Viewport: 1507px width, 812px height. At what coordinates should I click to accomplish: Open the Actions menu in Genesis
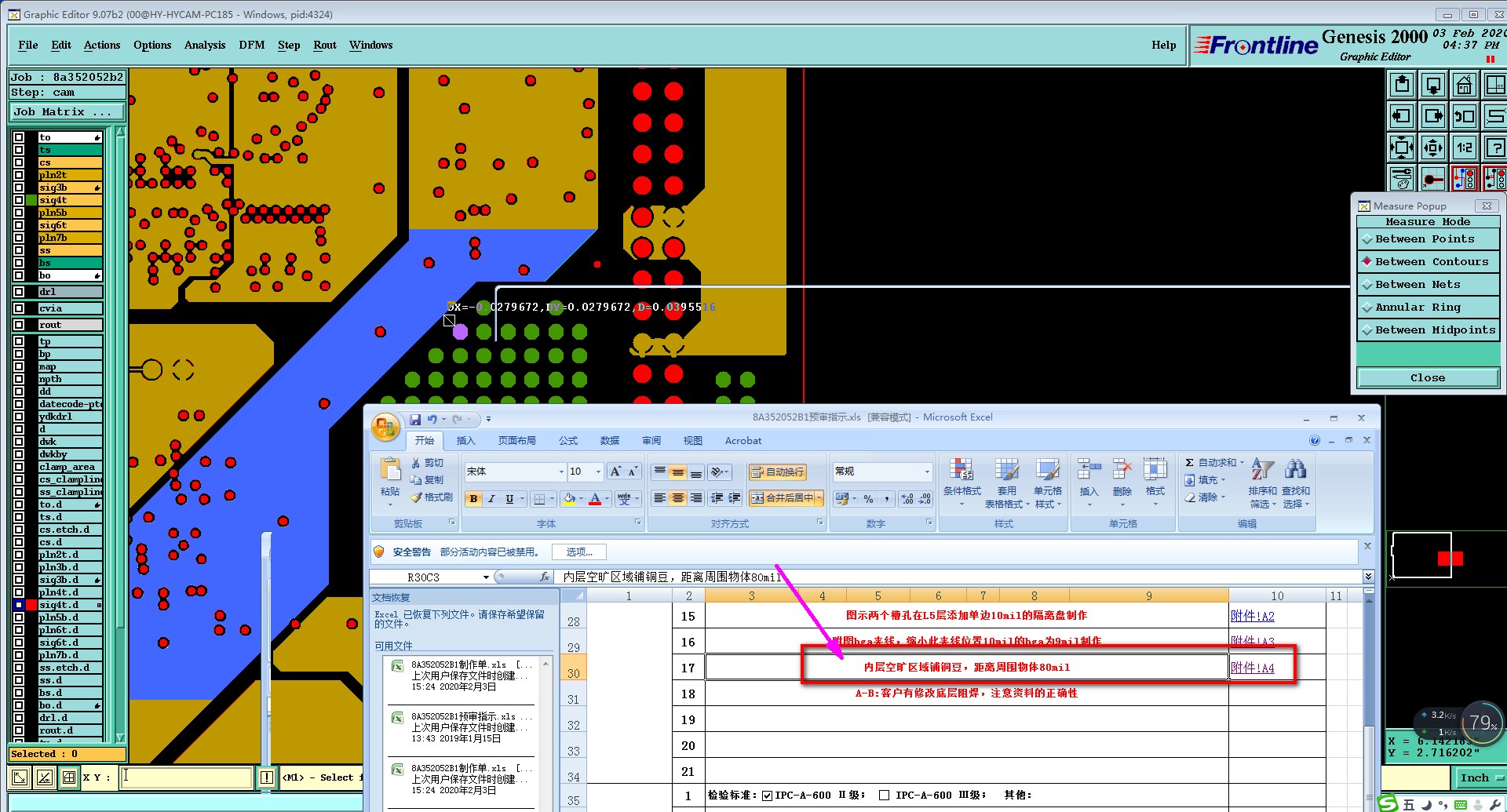click(102, 46)
